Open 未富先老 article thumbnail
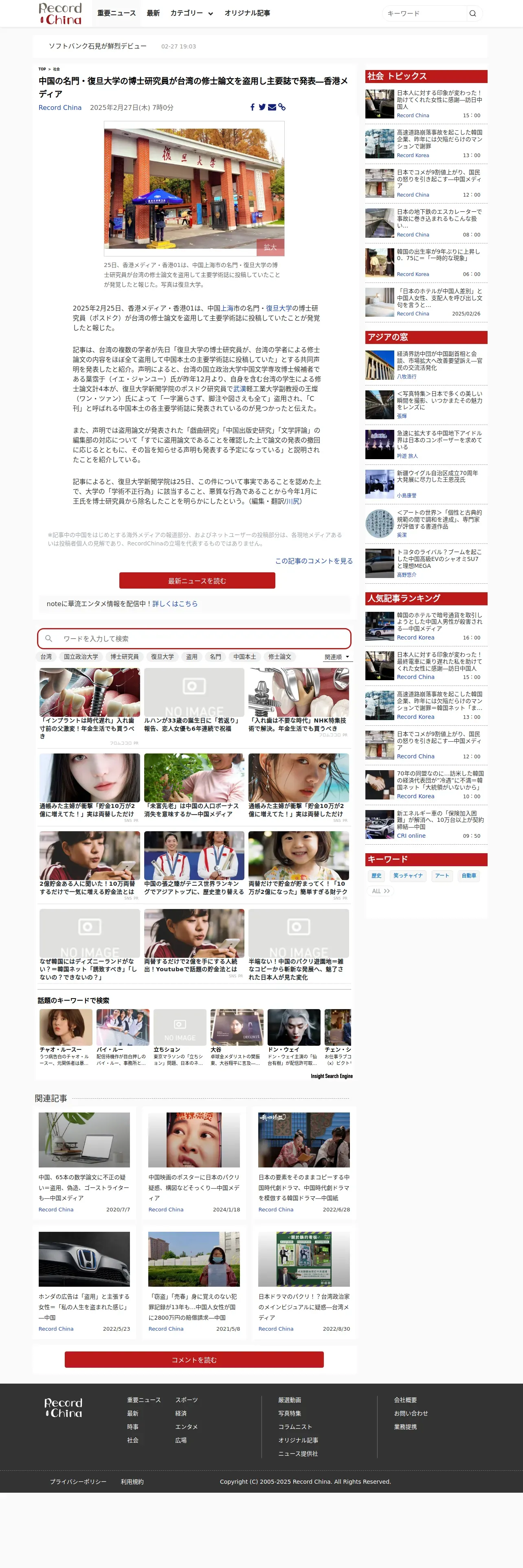 194,777
